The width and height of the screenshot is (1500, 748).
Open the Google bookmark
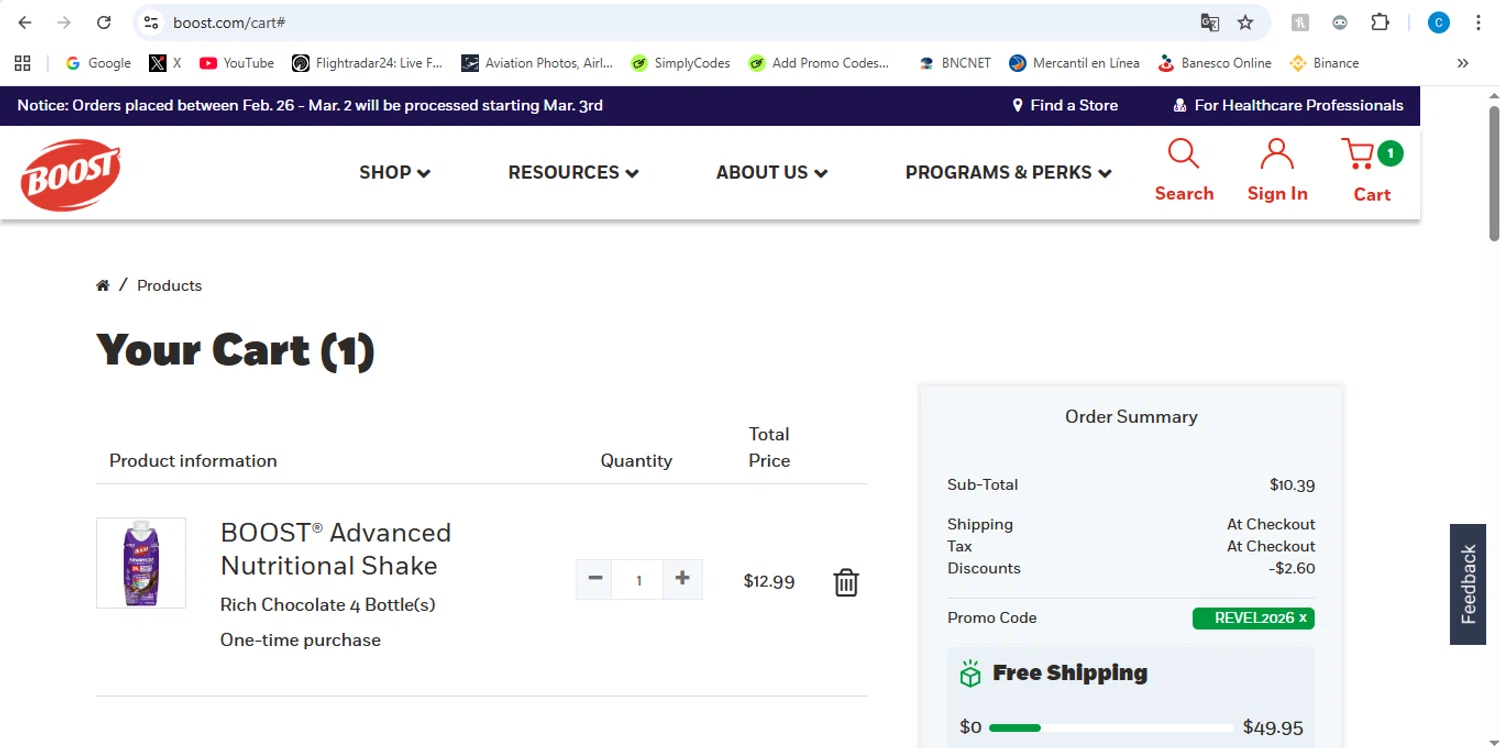click(98, 63)
